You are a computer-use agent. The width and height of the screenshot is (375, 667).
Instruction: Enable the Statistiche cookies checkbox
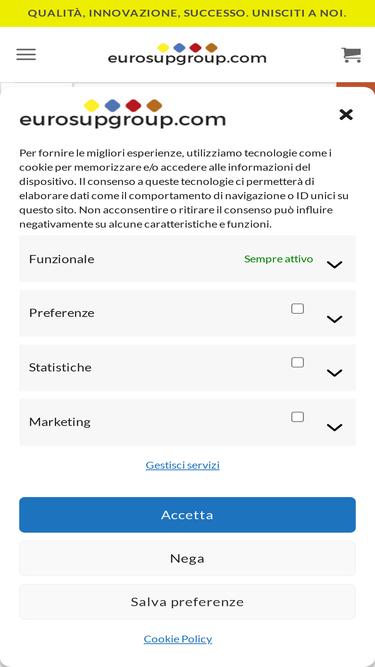297,362
